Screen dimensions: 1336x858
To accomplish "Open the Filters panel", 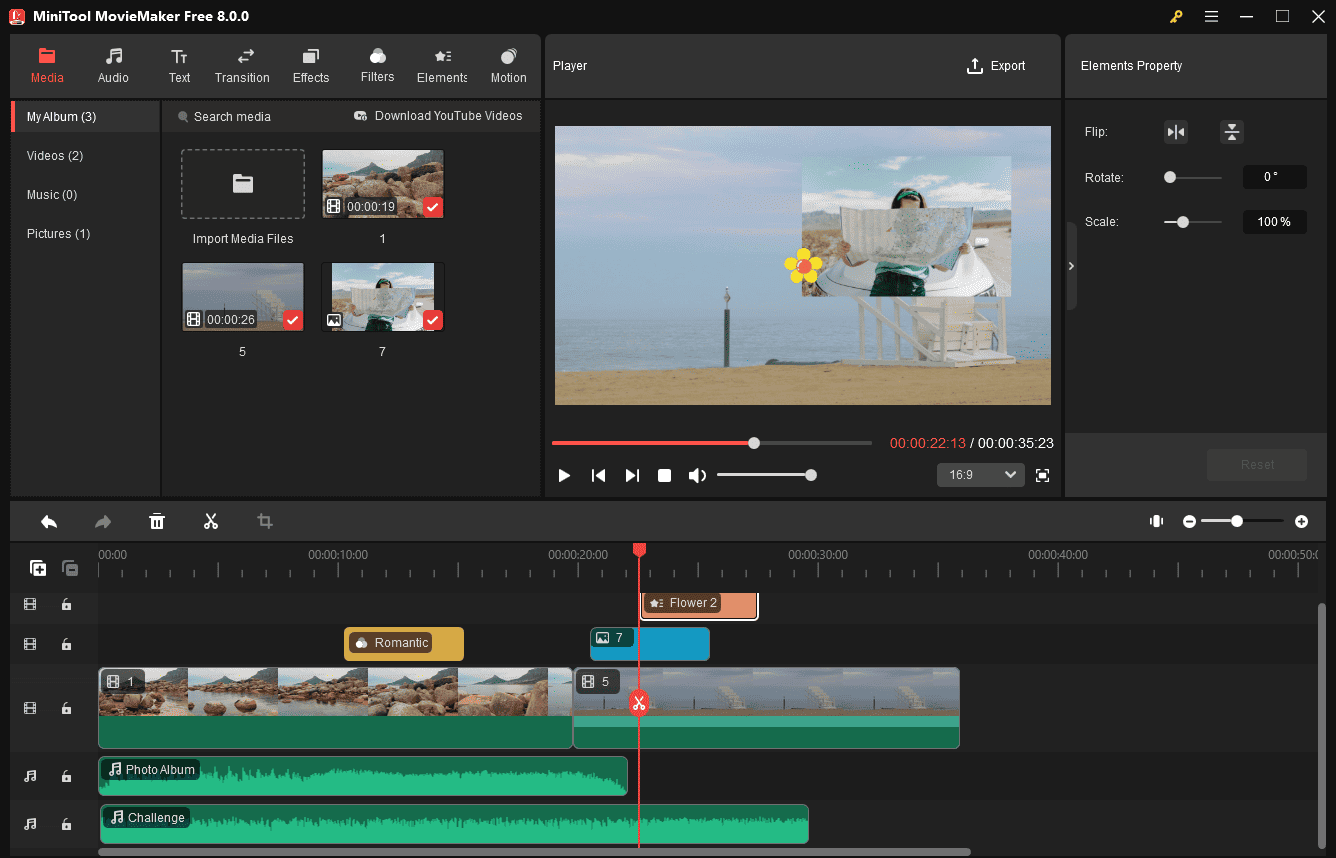I will (377, 66).
